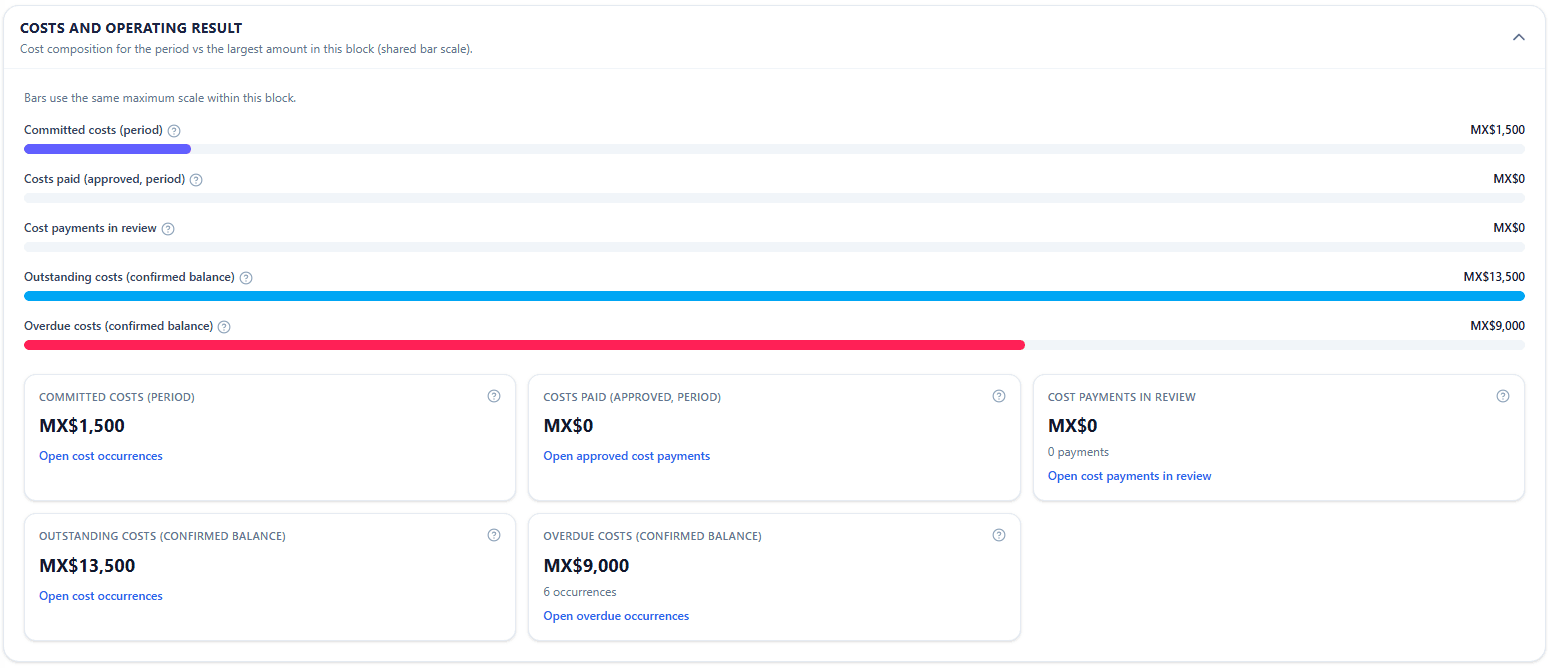Select the MX$13,500 value beside Outstanding costs bar
This screenshot has width=1548, height=668.
click(x=1494, y=277)
